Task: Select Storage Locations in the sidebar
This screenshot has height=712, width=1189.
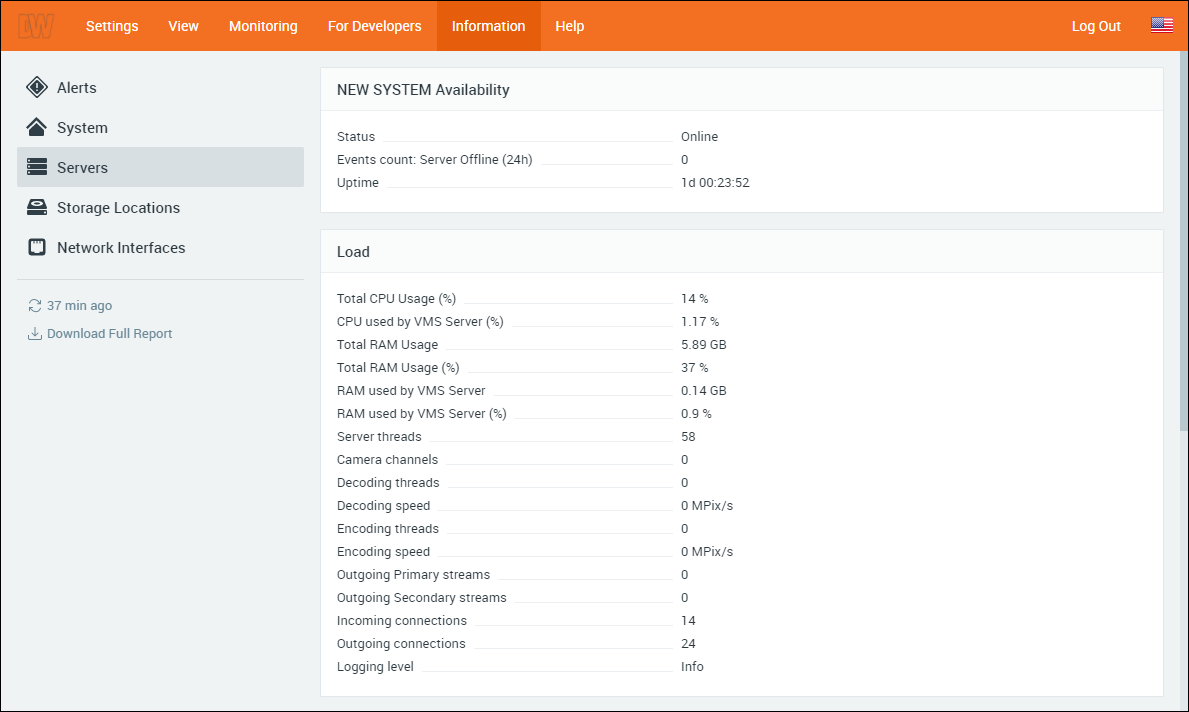Action: click(118, 208)
